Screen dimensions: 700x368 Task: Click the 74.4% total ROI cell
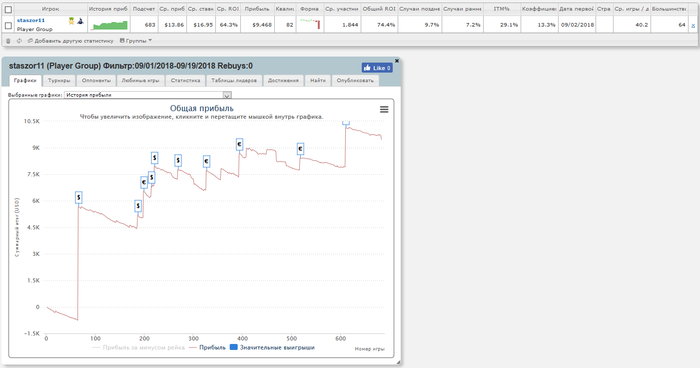click(379, 25)
